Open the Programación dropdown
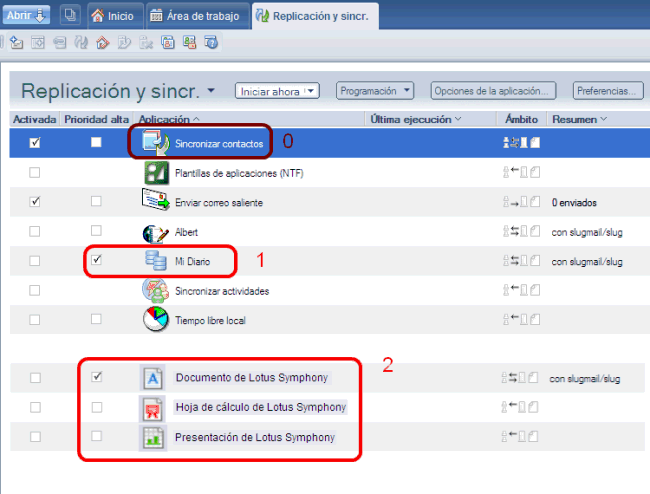 click(x=375, y=91)
